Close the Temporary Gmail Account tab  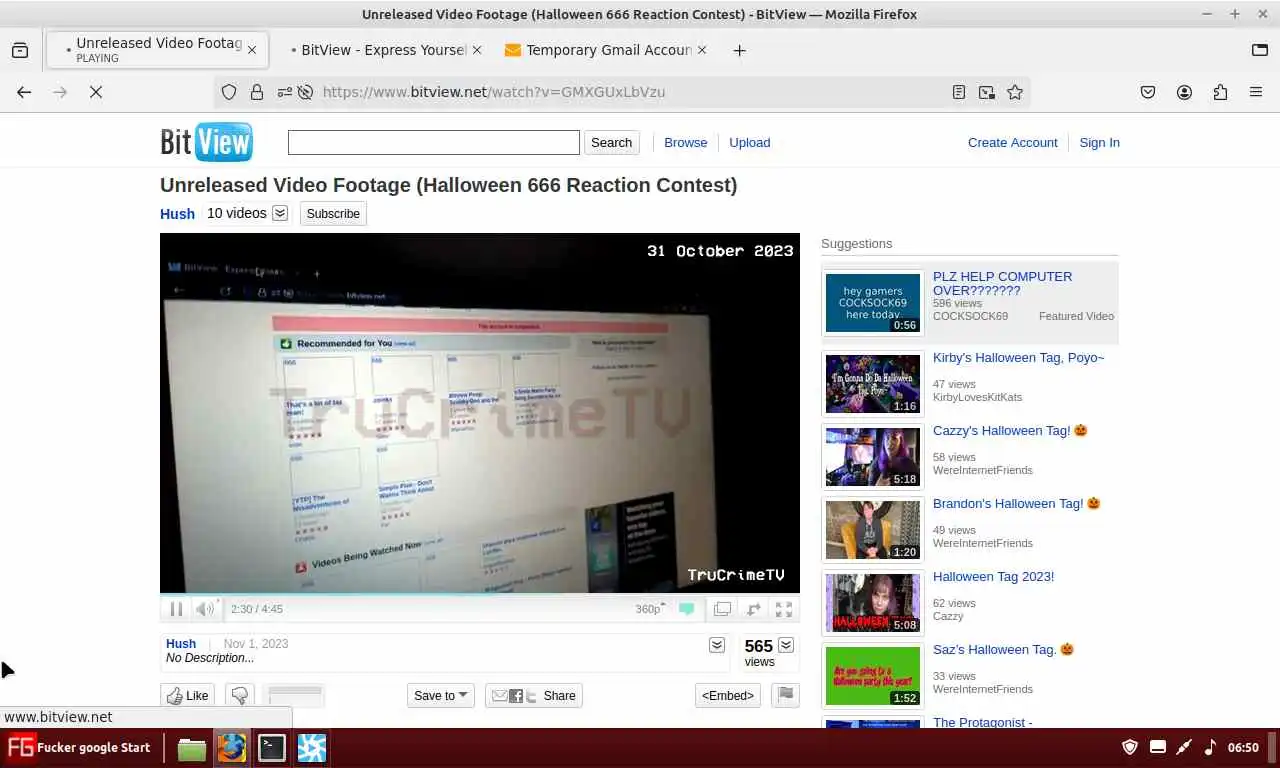point(701,50)
